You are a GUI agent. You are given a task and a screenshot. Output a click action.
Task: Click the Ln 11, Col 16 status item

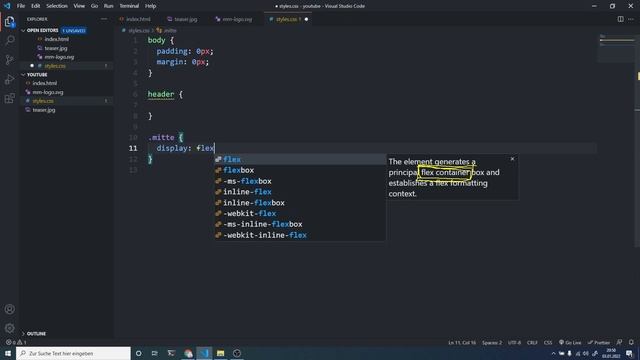pos(462,342)
